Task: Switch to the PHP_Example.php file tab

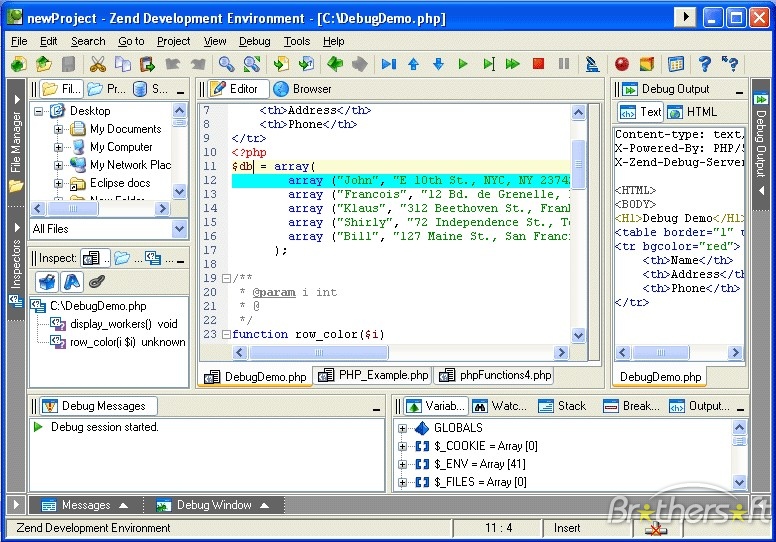Action: [373, 376]
